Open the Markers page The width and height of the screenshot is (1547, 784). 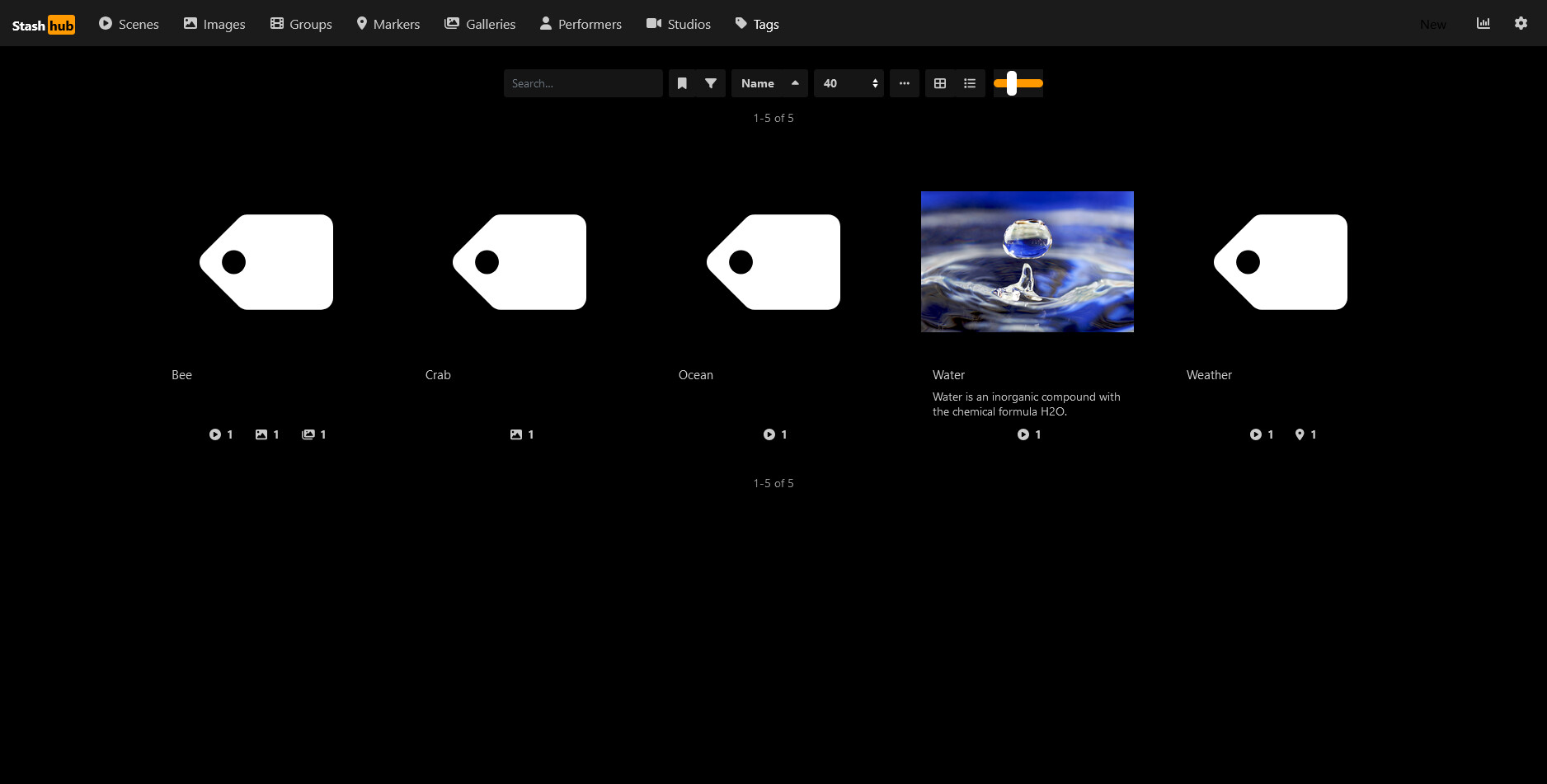tap(388, 24)
